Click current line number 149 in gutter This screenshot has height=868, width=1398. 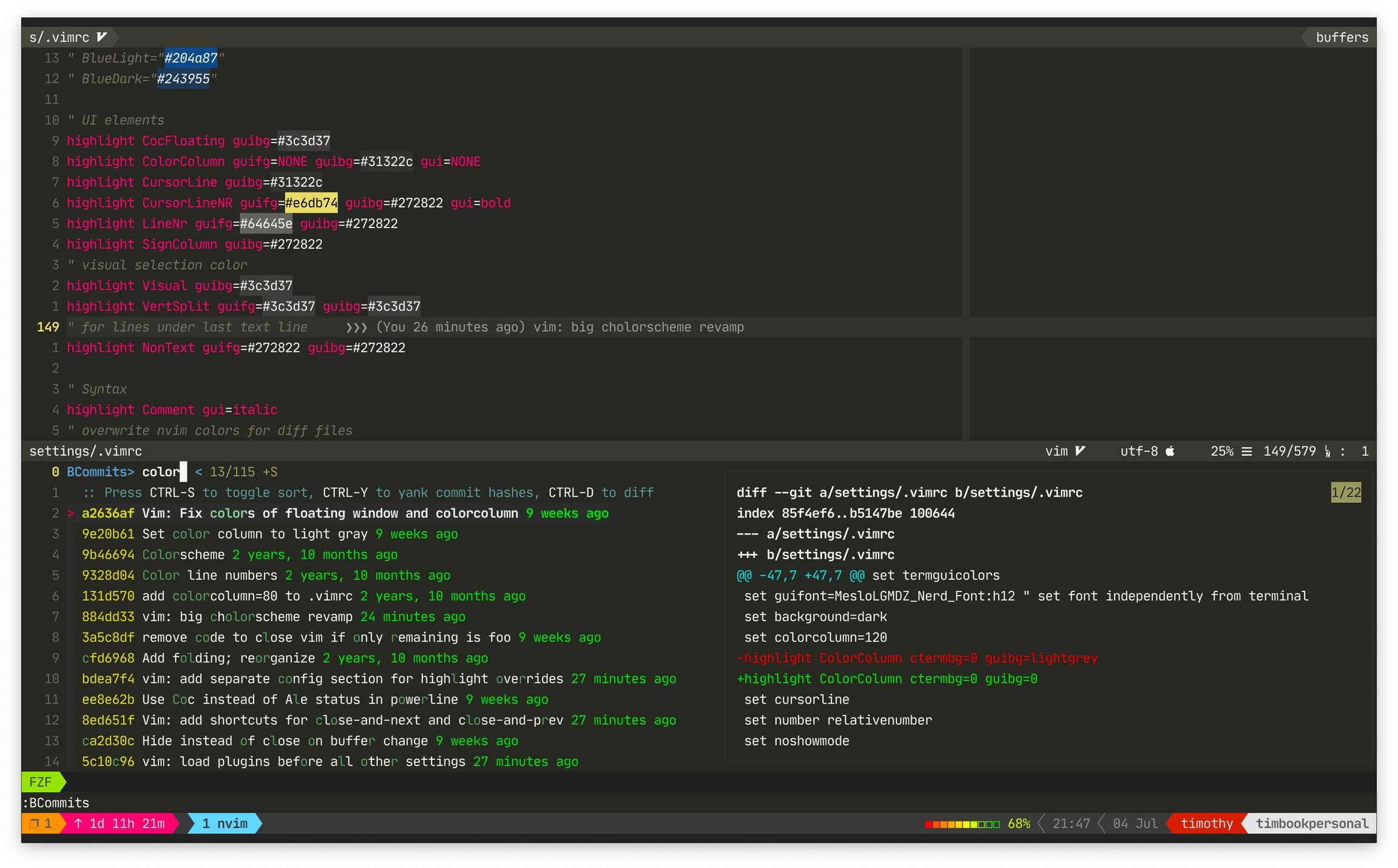(x=48, y=327)
